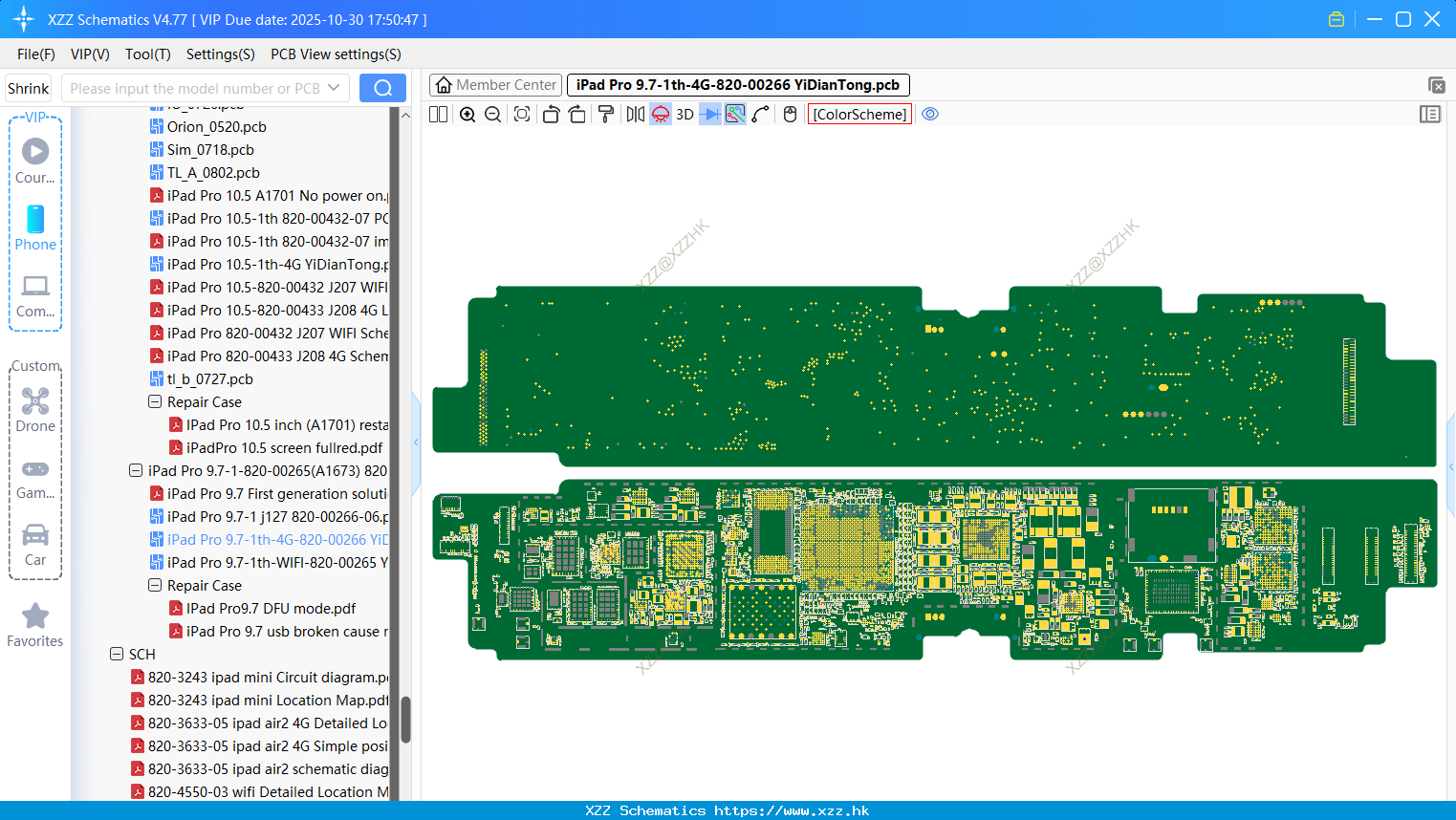Open iPad Pro 10.5-820-00432 J207 WIFI file
Image resolution: width=1456 pixels, height=820 pixels.
coord(269,288)
